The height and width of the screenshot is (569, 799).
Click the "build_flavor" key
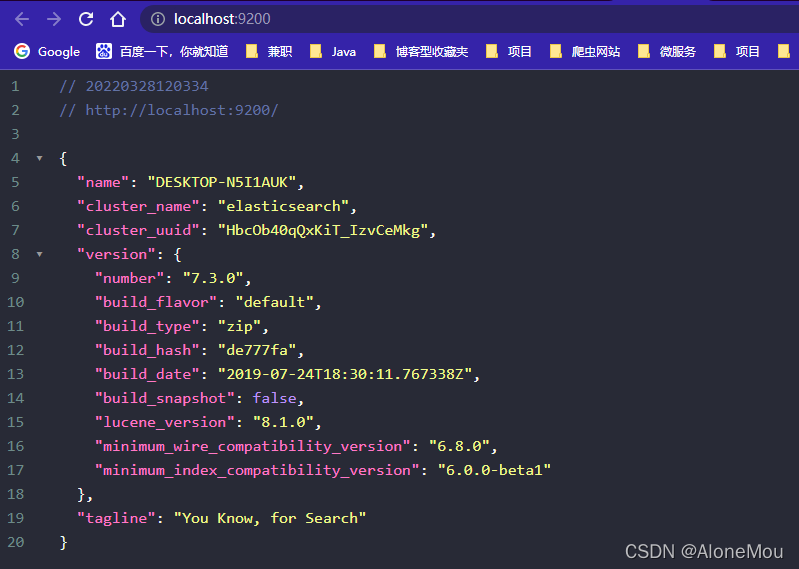click(x=156, y=302)
